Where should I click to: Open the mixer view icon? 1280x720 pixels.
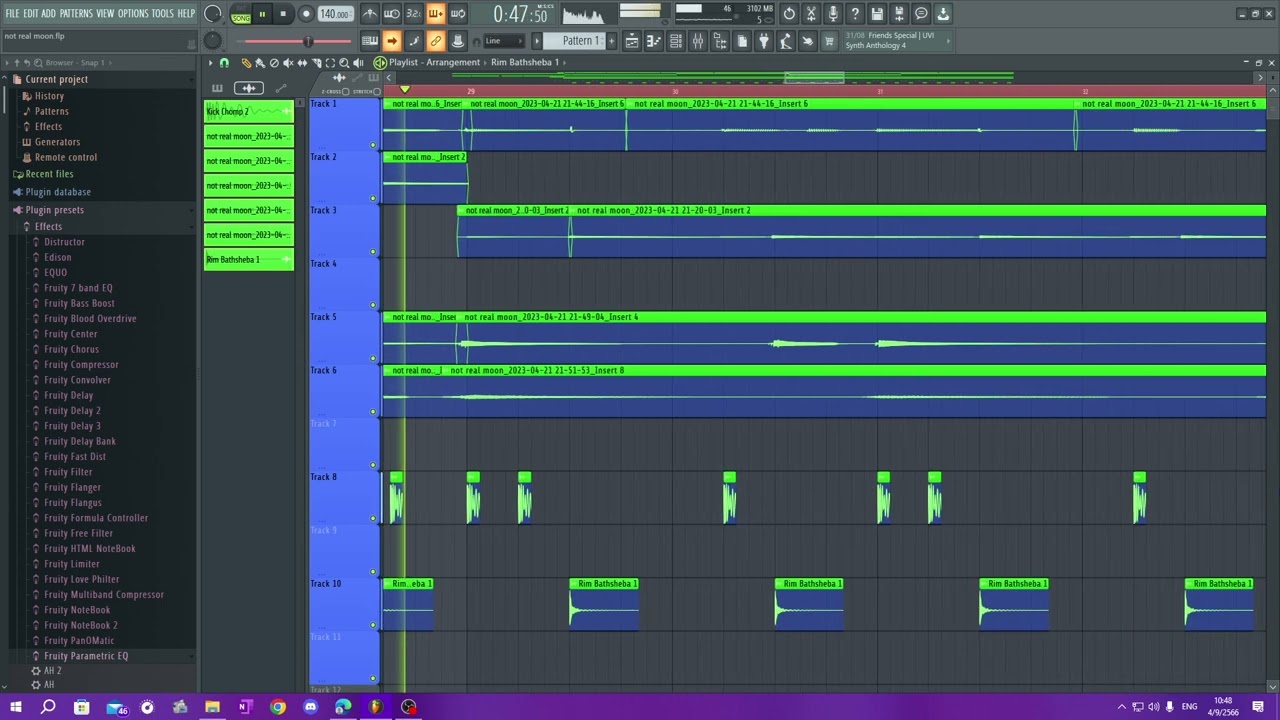pyautogui.click(x=698, y=41)
